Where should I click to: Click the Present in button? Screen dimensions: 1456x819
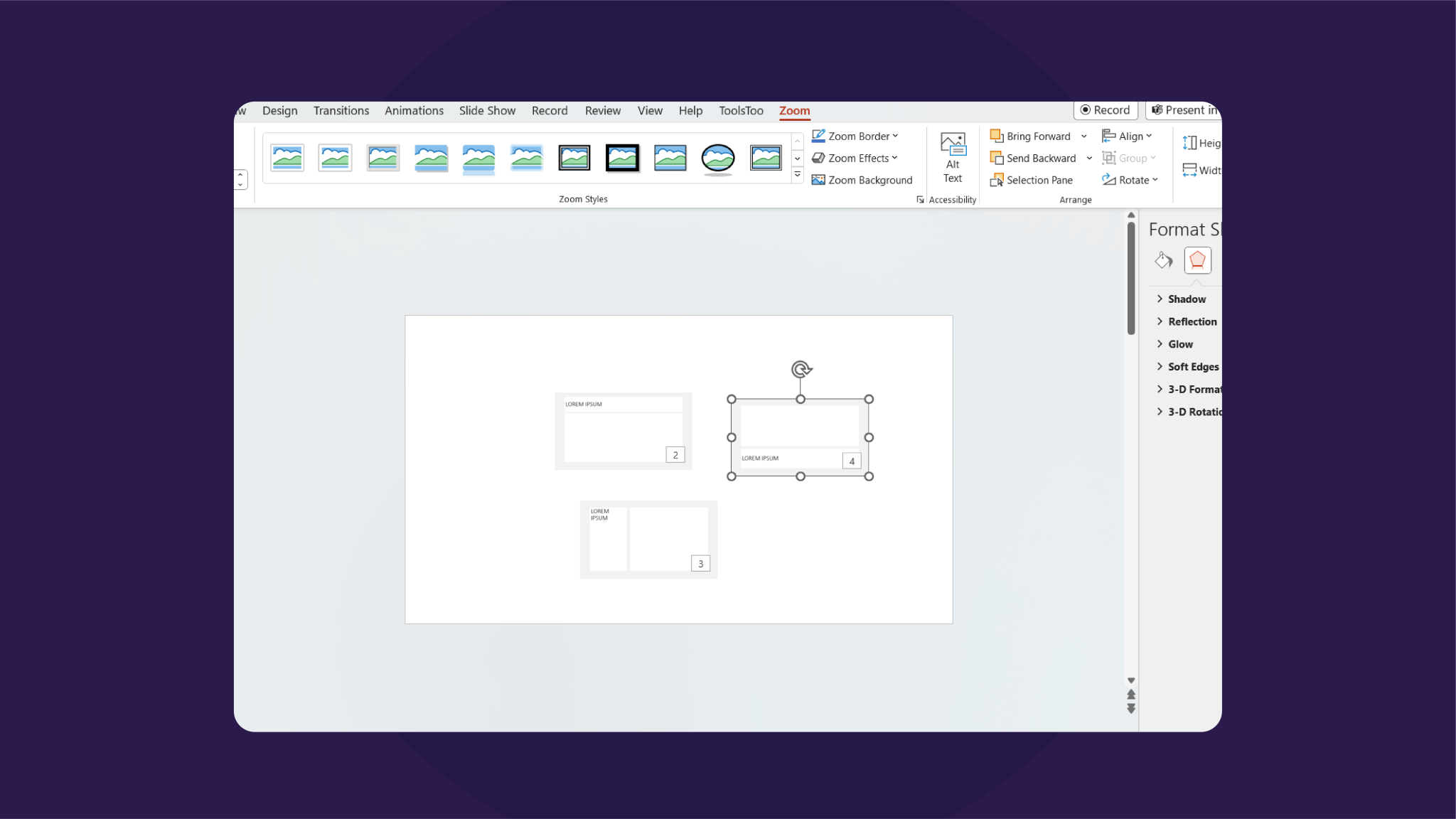(1184, 109)
